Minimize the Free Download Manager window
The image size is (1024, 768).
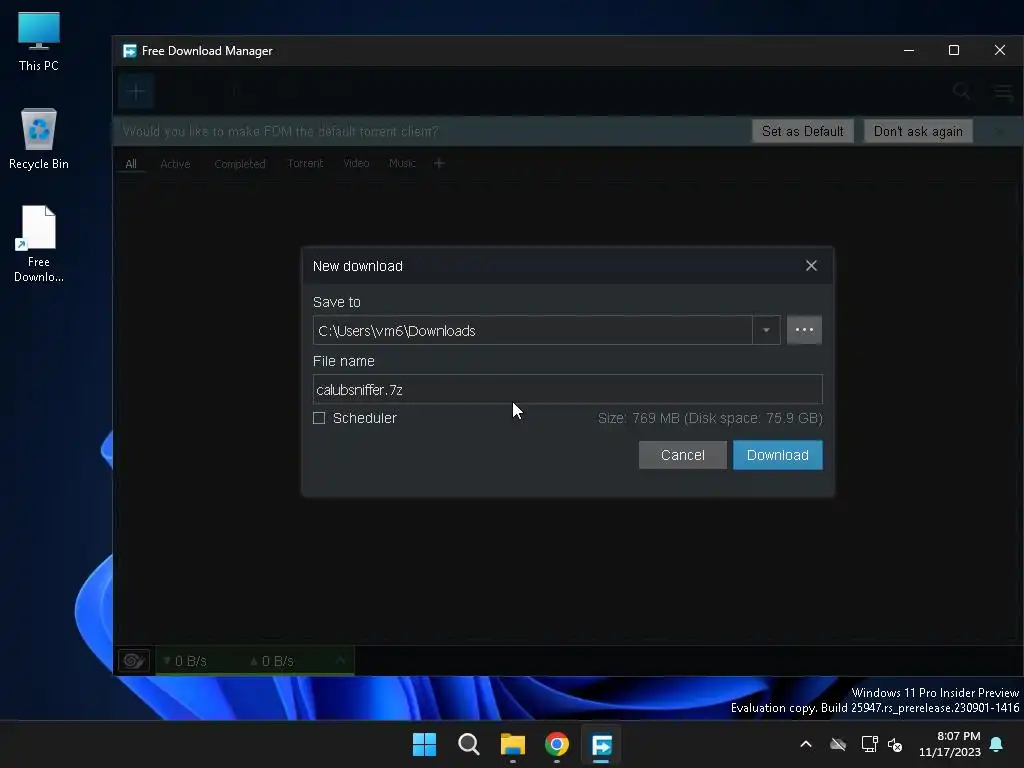coord(908,50)
